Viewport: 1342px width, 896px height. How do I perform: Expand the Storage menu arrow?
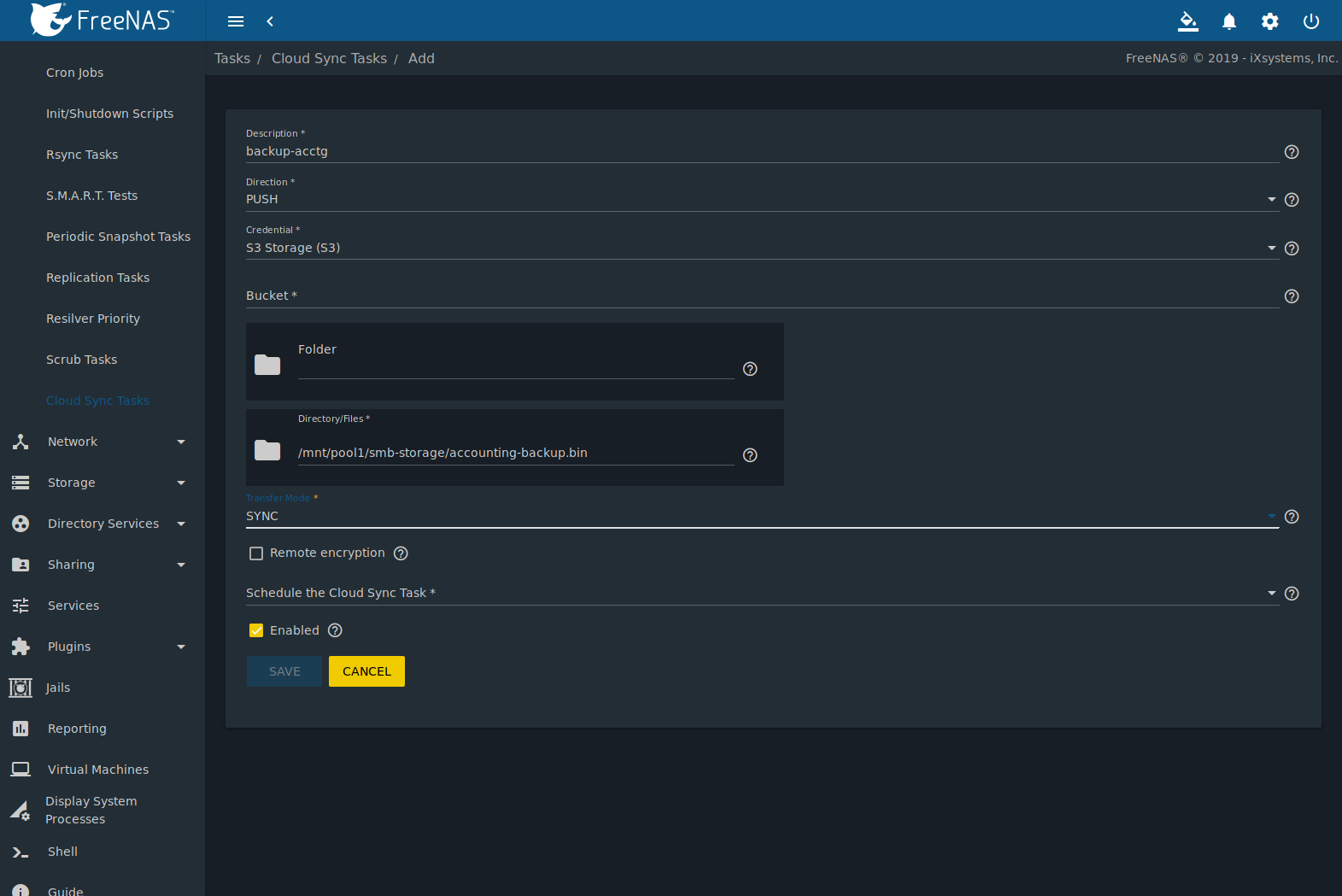(x=181, y=483)
